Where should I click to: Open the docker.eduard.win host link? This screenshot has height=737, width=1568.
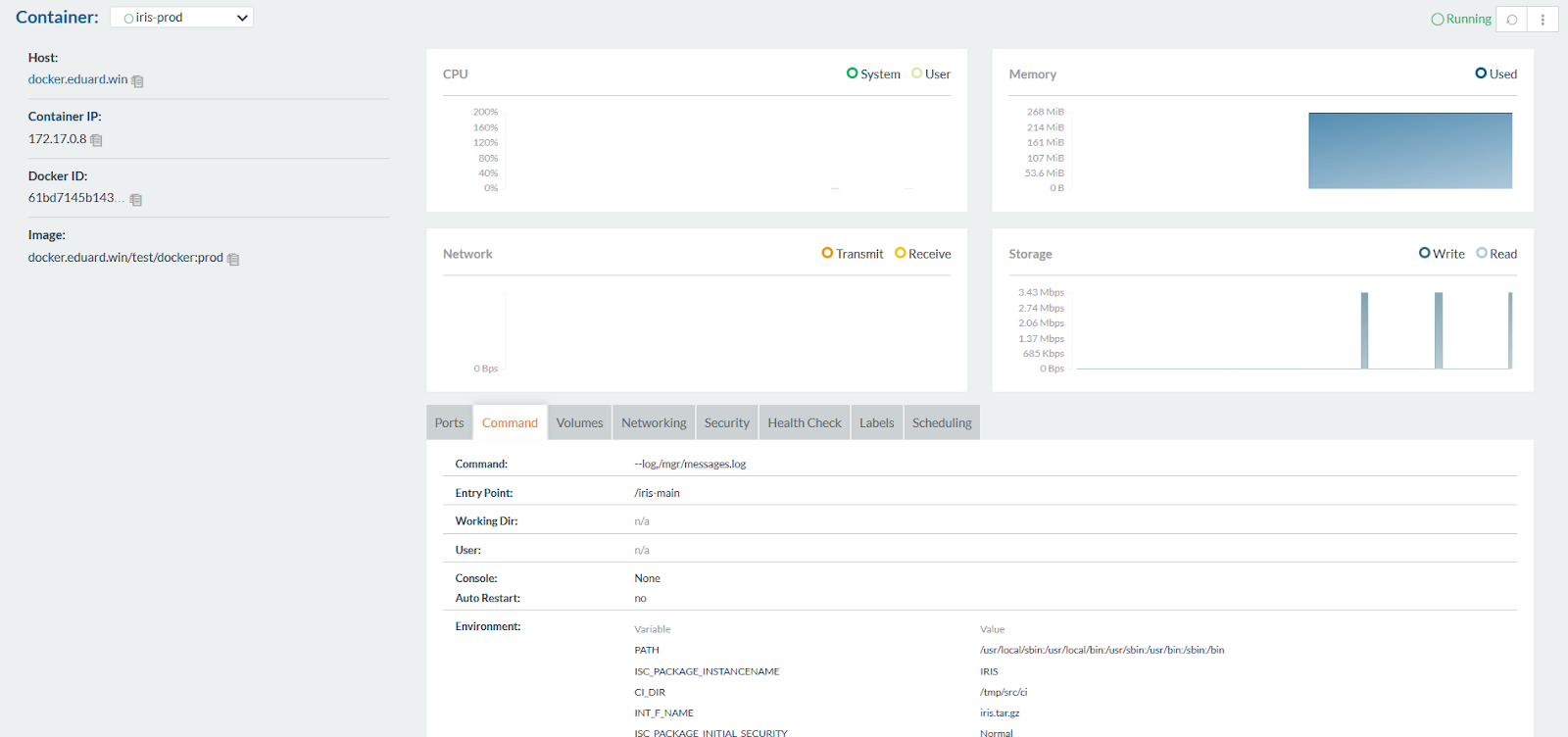[x=77, y=79]
